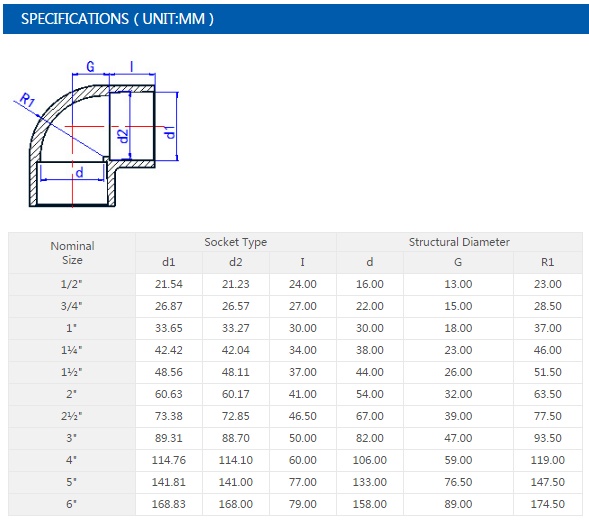The width and height of the screenshot is (589, 520).
Task: Select the Structural Diameter group header
Action: (x=459, y=242)
